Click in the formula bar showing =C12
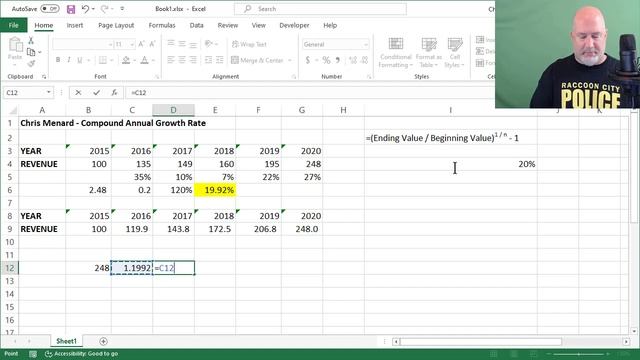Viewport: 640px width, 360px height. (x=310, y=93)
